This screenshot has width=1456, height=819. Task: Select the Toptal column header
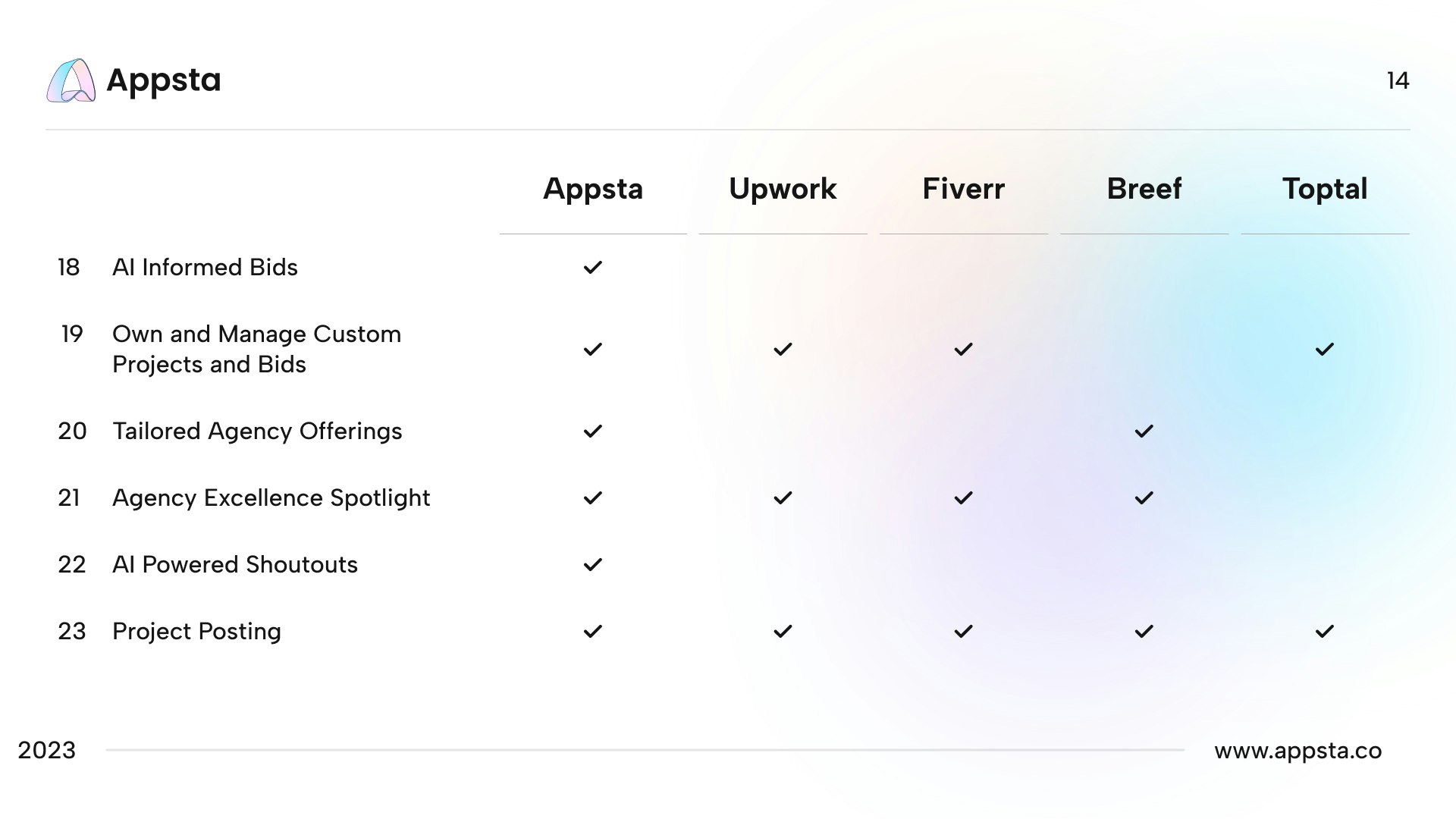(1325, 189)
